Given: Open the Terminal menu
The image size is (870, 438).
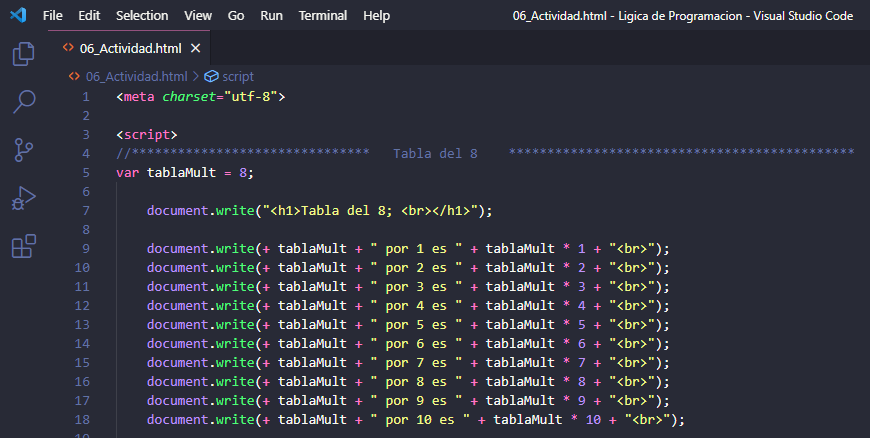Looking at the screenshot, I should (323, 16).
